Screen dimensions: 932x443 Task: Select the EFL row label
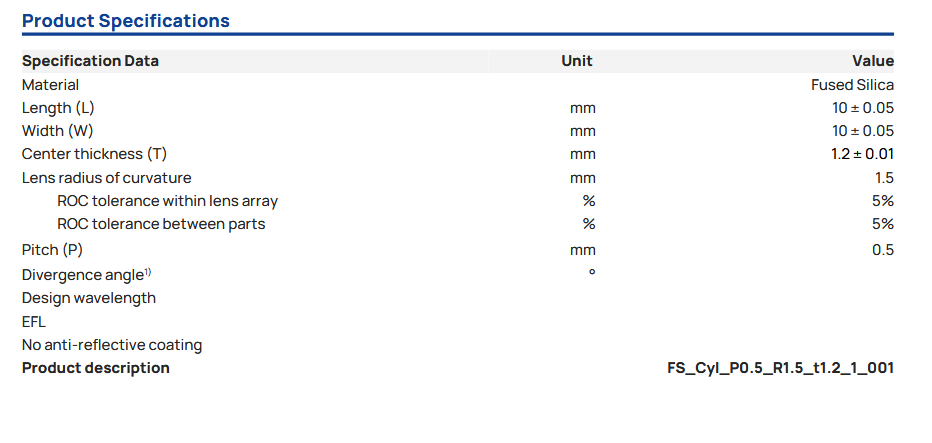point(34,322)
